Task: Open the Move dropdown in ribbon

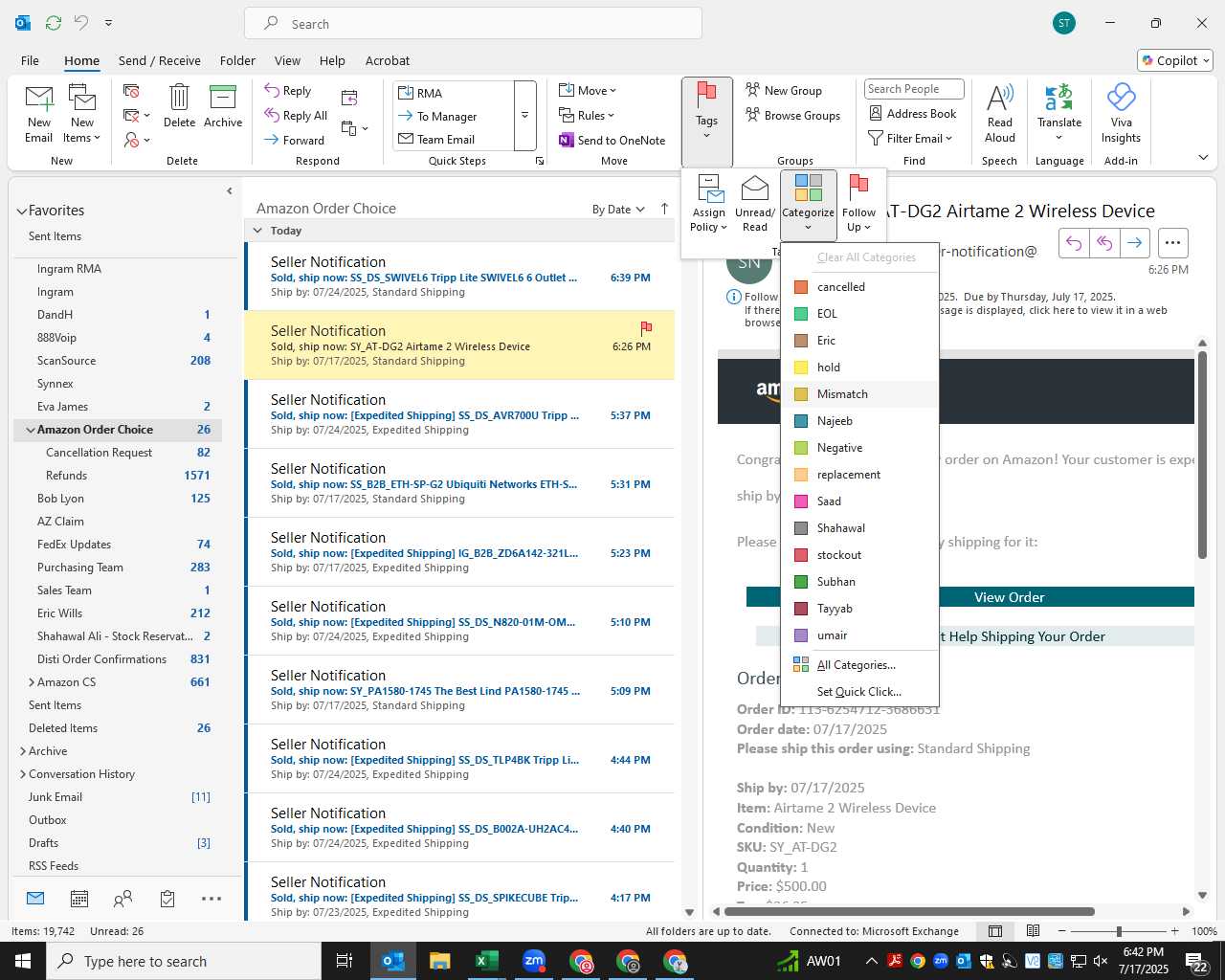Action: [x=588, y=90]
